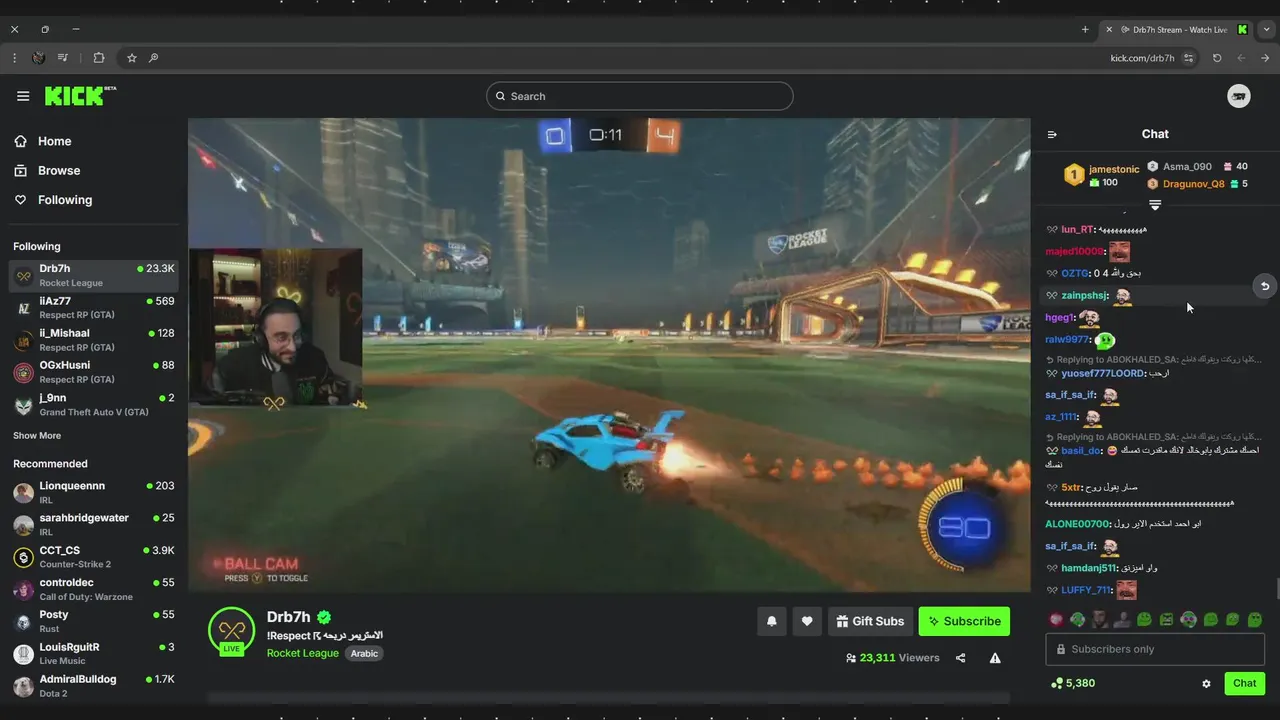Screen dimensions: 1280x720
Task: Click the Drb7h live avatar below the video
Action: [x=232, y=631]
